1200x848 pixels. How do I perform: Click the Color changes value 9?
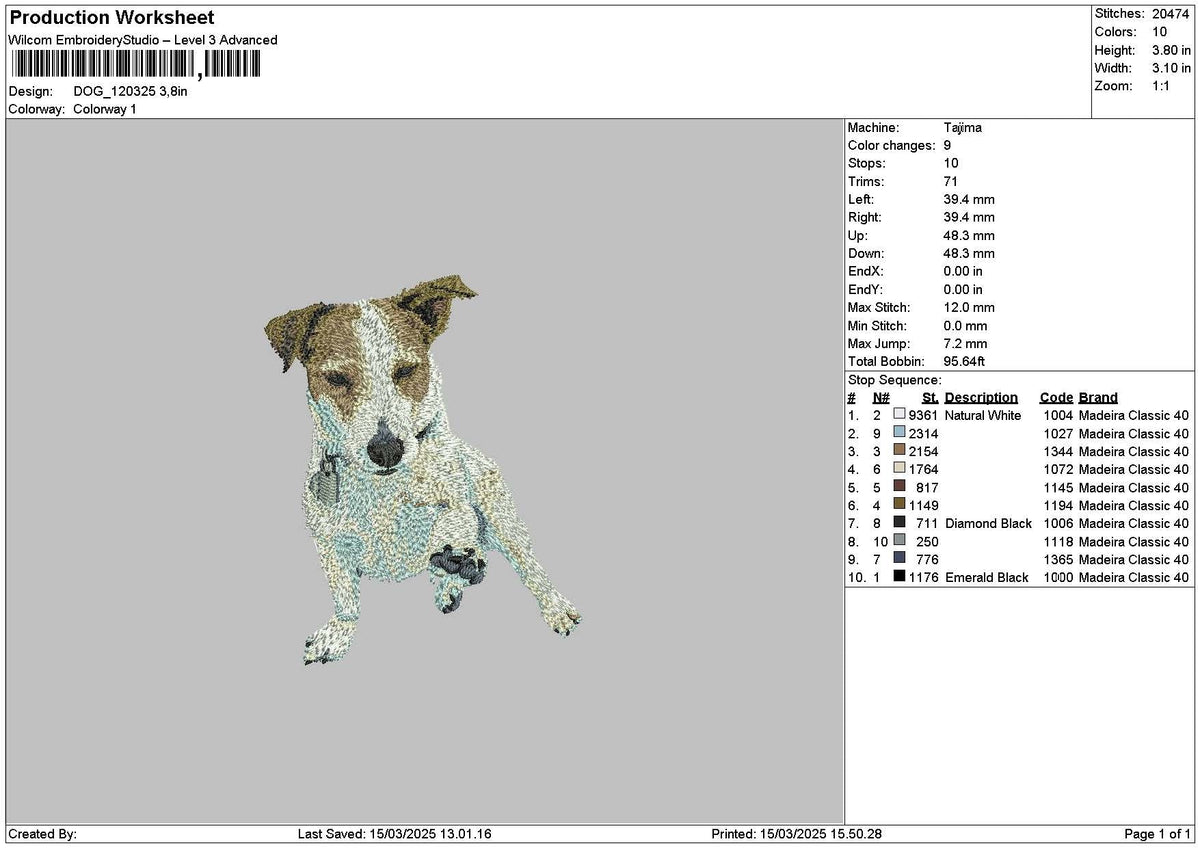point(947,146)
